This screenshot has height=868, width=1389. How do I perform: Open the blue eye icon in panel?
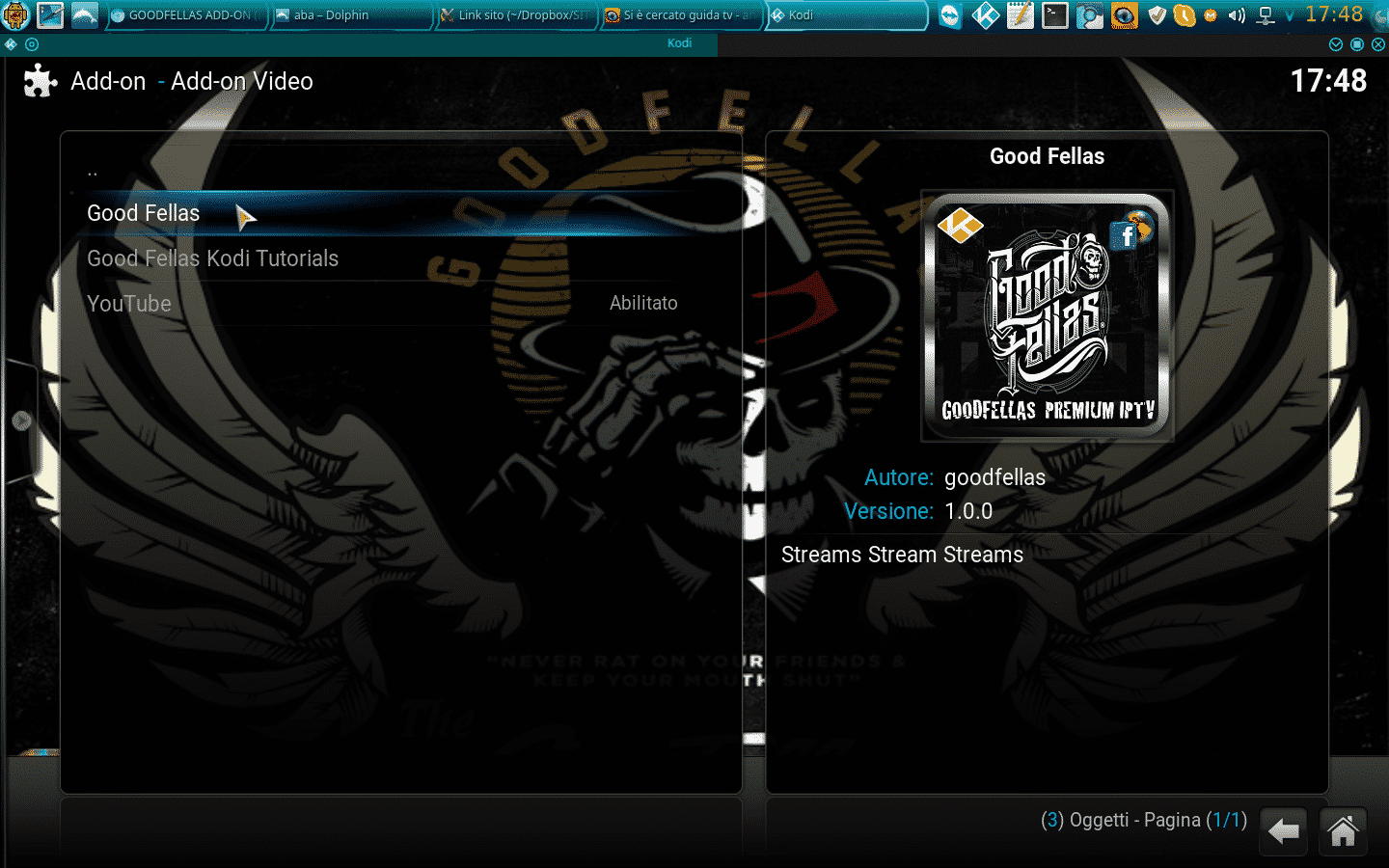1124,15
